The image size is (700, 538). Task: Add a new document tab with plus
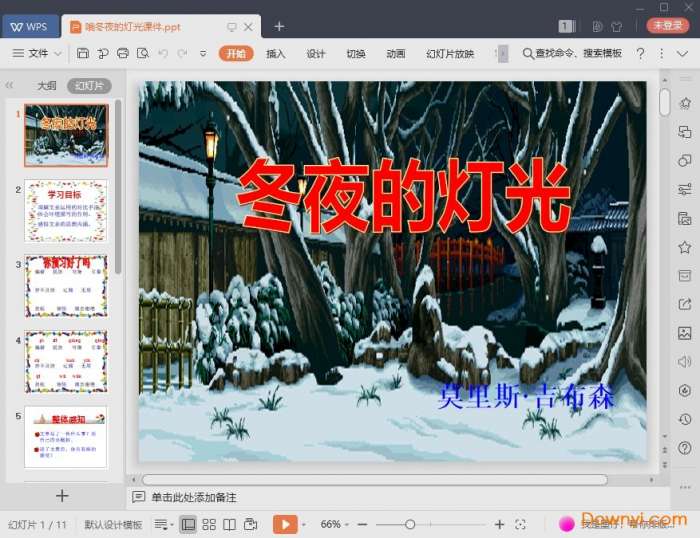point(279,26)
